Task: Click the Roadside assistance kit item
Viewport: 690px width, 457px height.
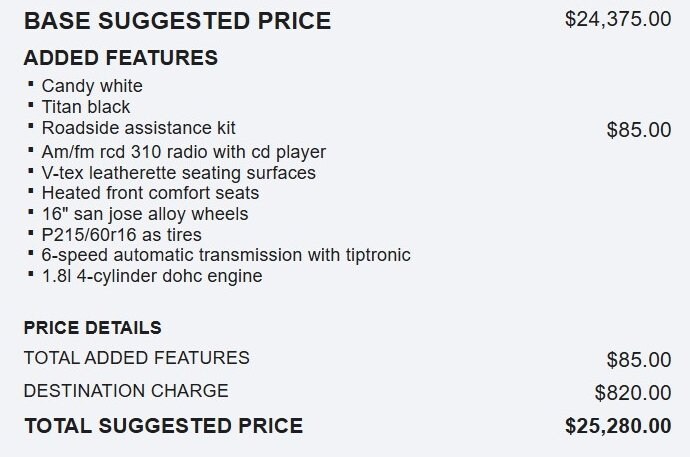Action: 139,128
